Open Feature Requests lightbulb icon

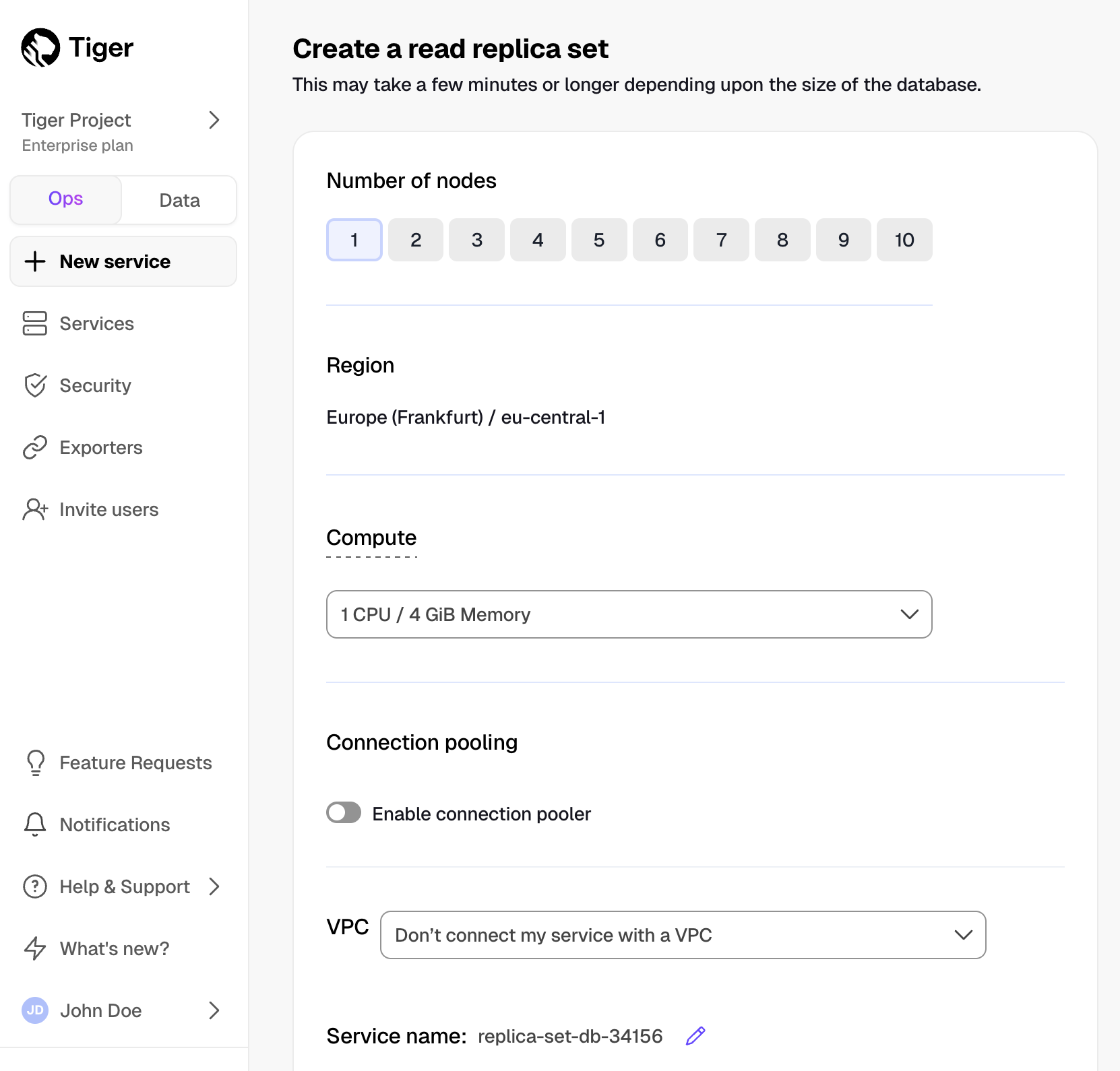click(35, 762)
